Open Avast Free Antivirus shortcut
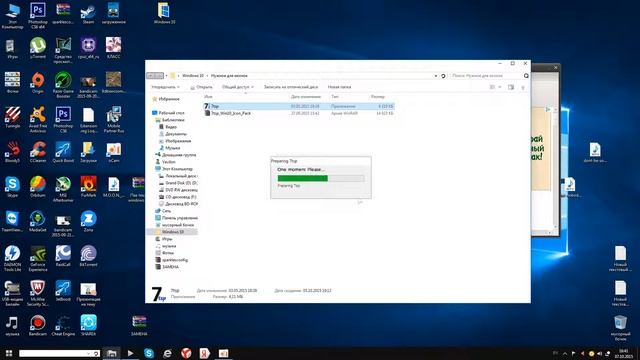The image size is (640, 360). 38,120
